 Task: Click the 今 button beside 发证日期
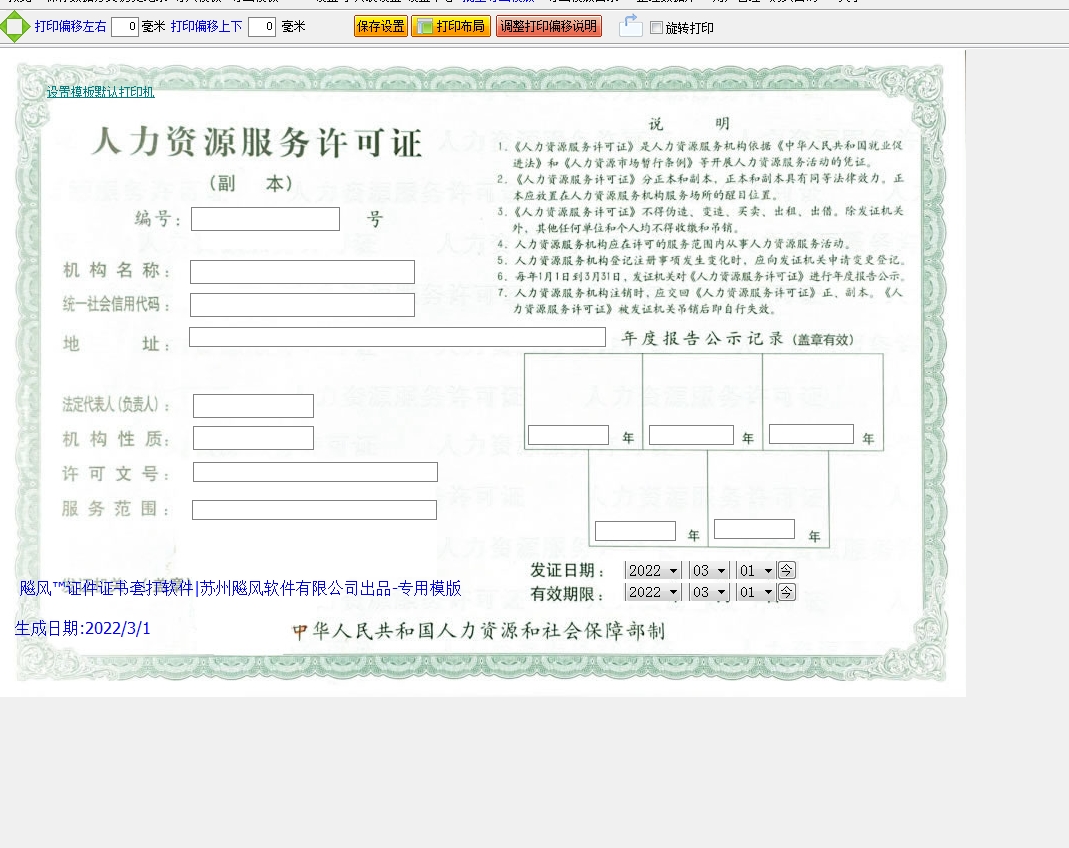pyautogui.click(x=787, y=570)
